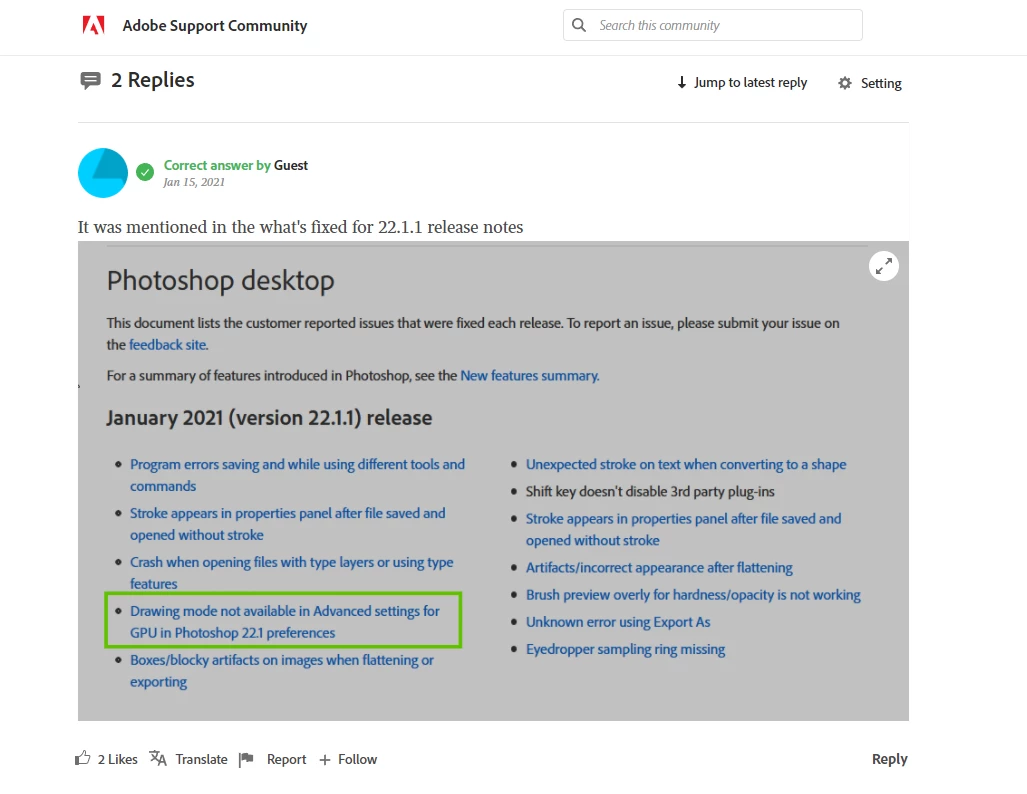Click the Jan 15, 2021 post date
The image size is (1027, 794).
pos(194,182)
